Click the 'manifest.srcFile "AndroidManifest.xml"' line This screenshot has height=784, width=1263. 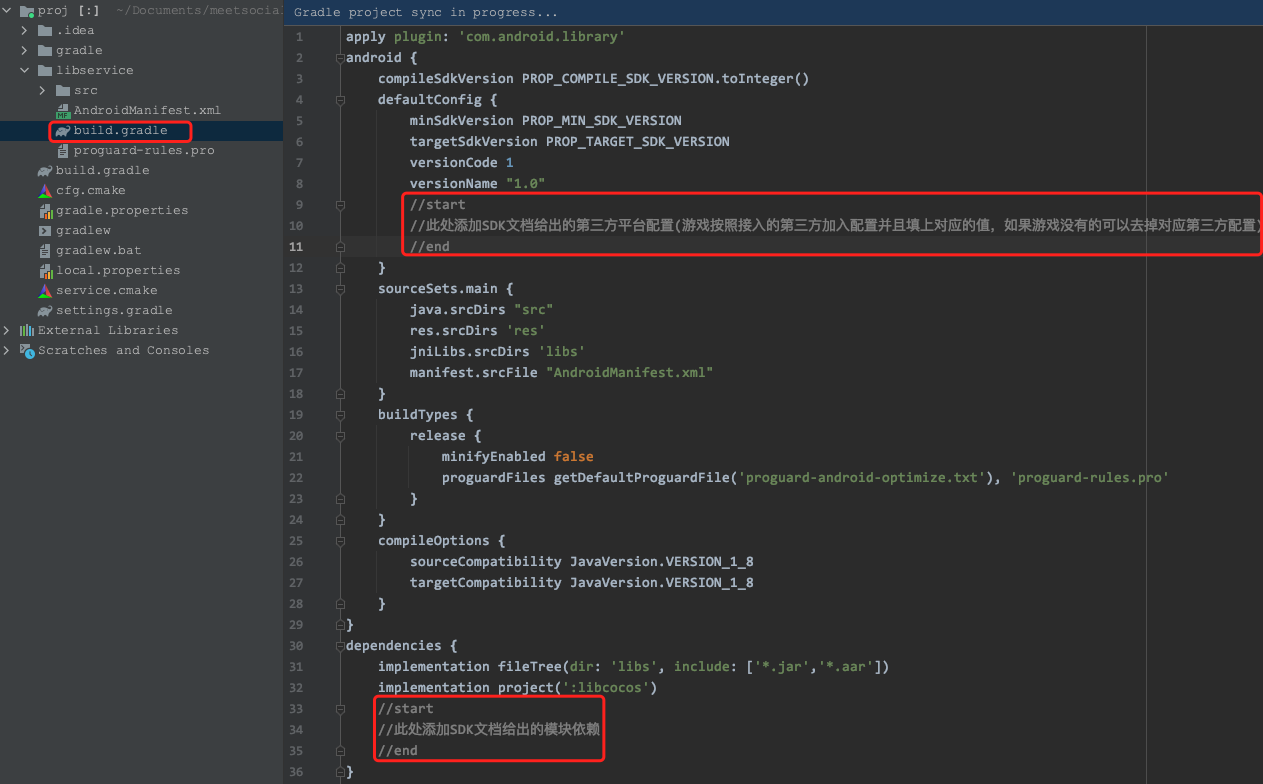(x=562, y=373)
